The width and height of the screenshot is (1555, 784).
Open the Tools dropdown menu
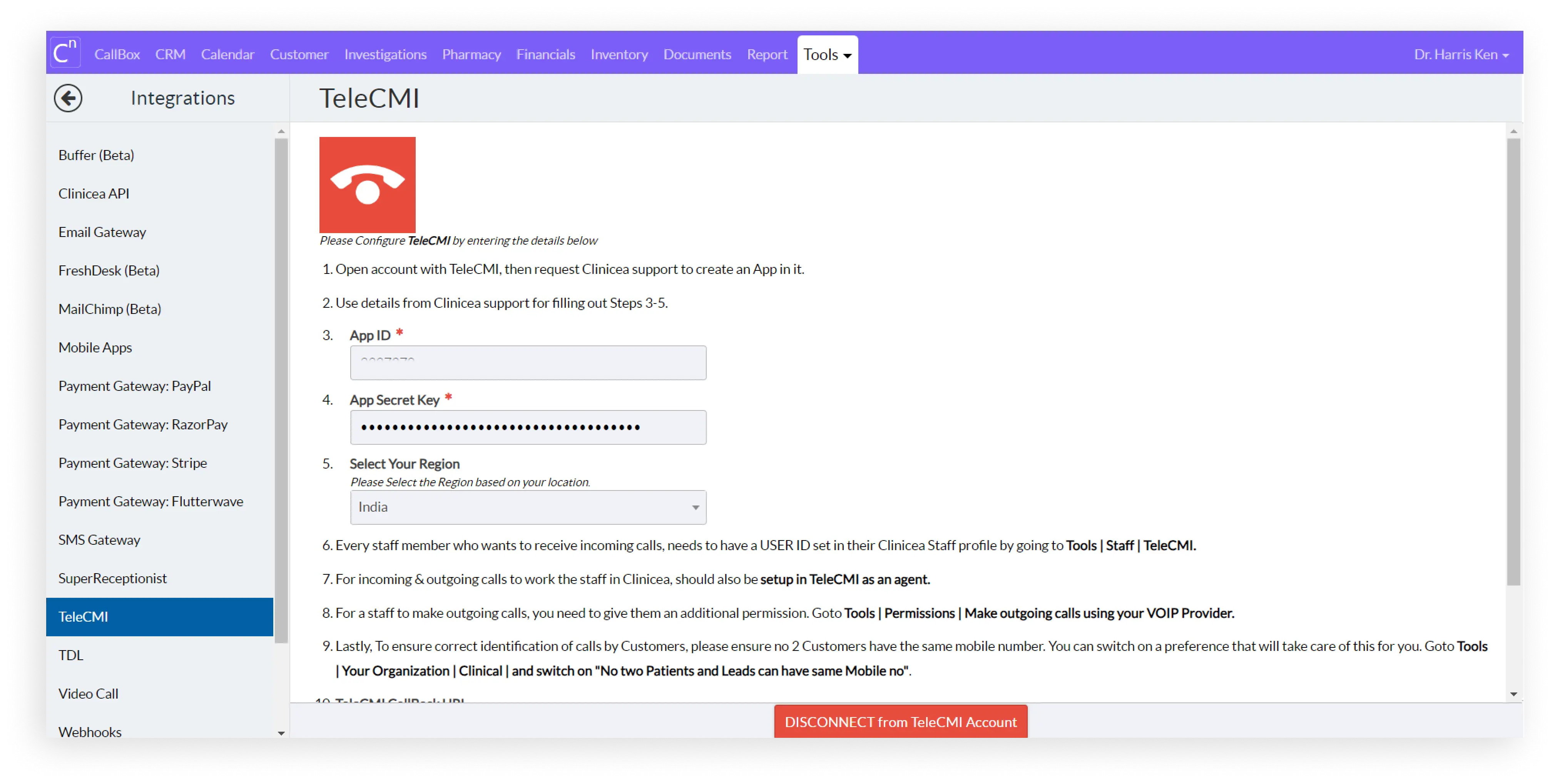point(827,54)
